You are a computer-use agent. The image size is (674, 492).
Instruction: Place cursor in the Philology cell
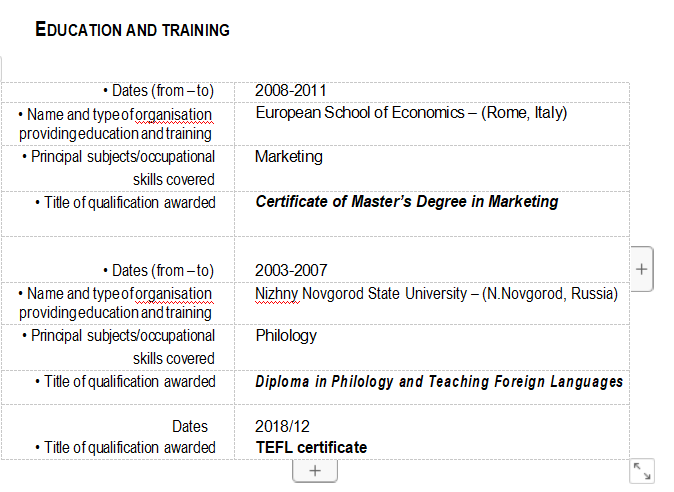click(286, 336)
